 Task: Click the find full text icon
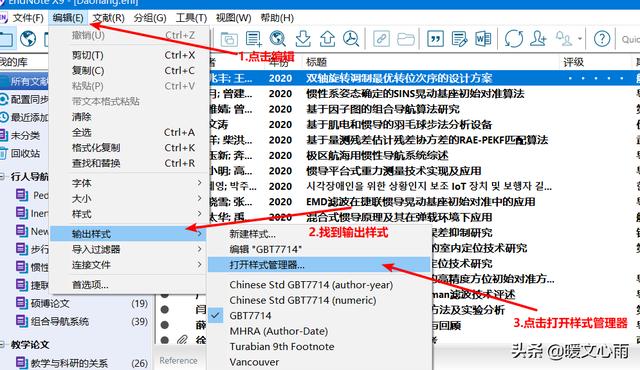351,39
